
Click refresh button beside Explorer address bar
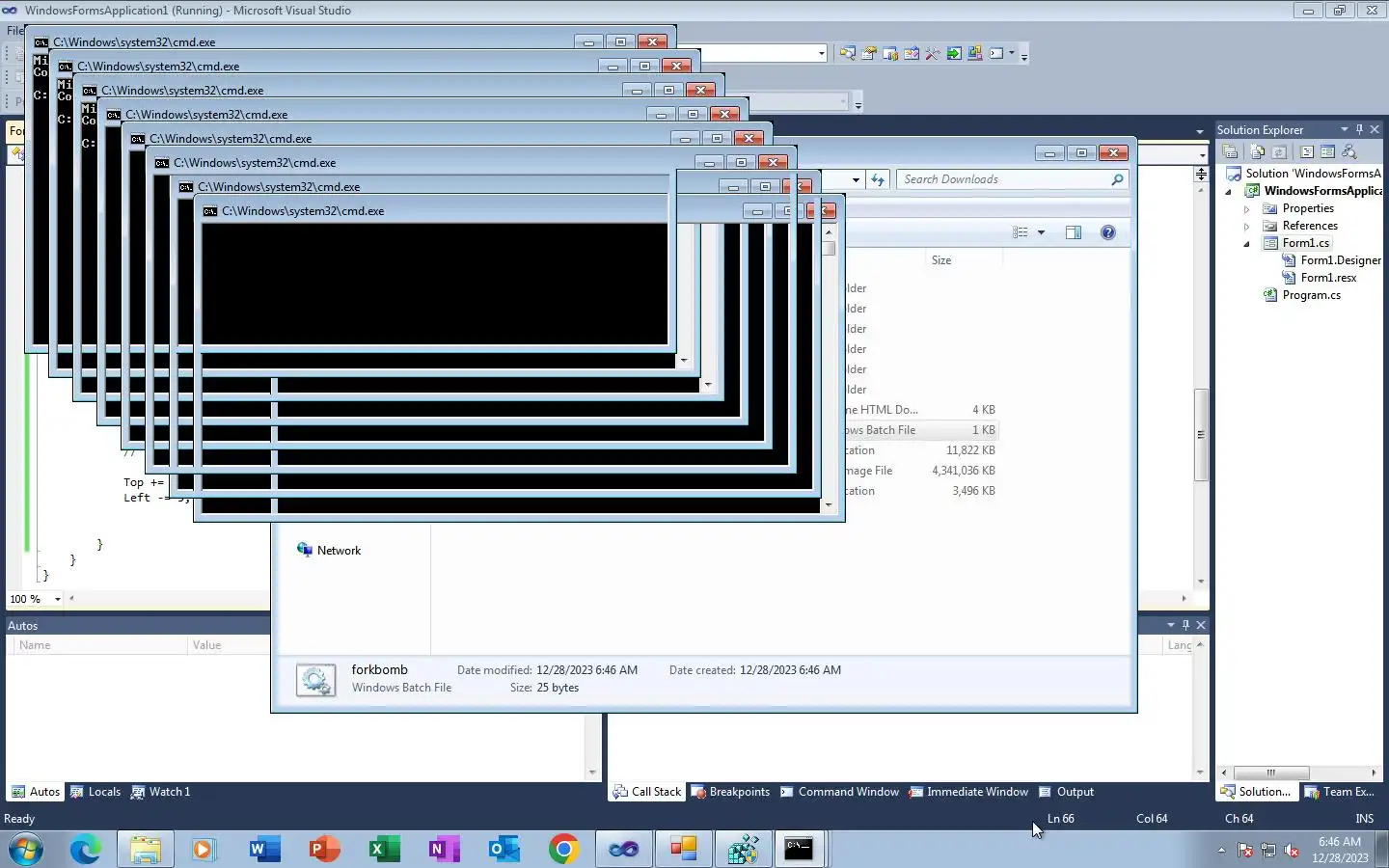pyautogui.click(x=878, y=179)
